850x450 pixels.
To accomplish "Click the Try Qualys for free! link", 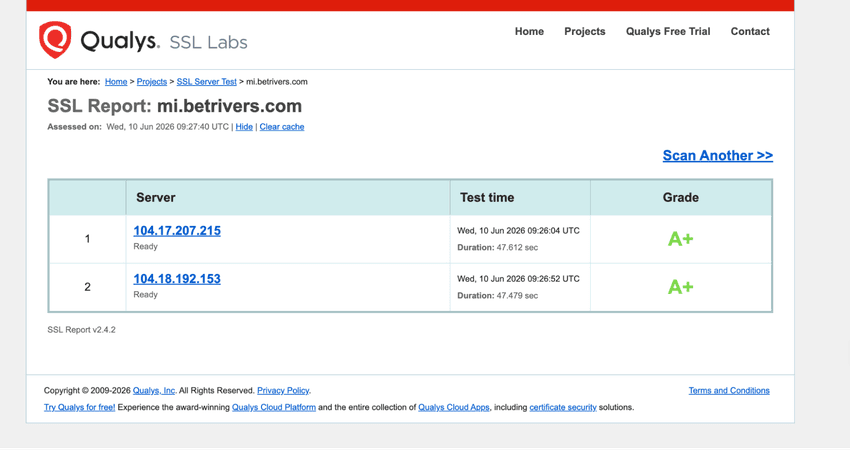I will pyautogui.click(x=80, y=408).
